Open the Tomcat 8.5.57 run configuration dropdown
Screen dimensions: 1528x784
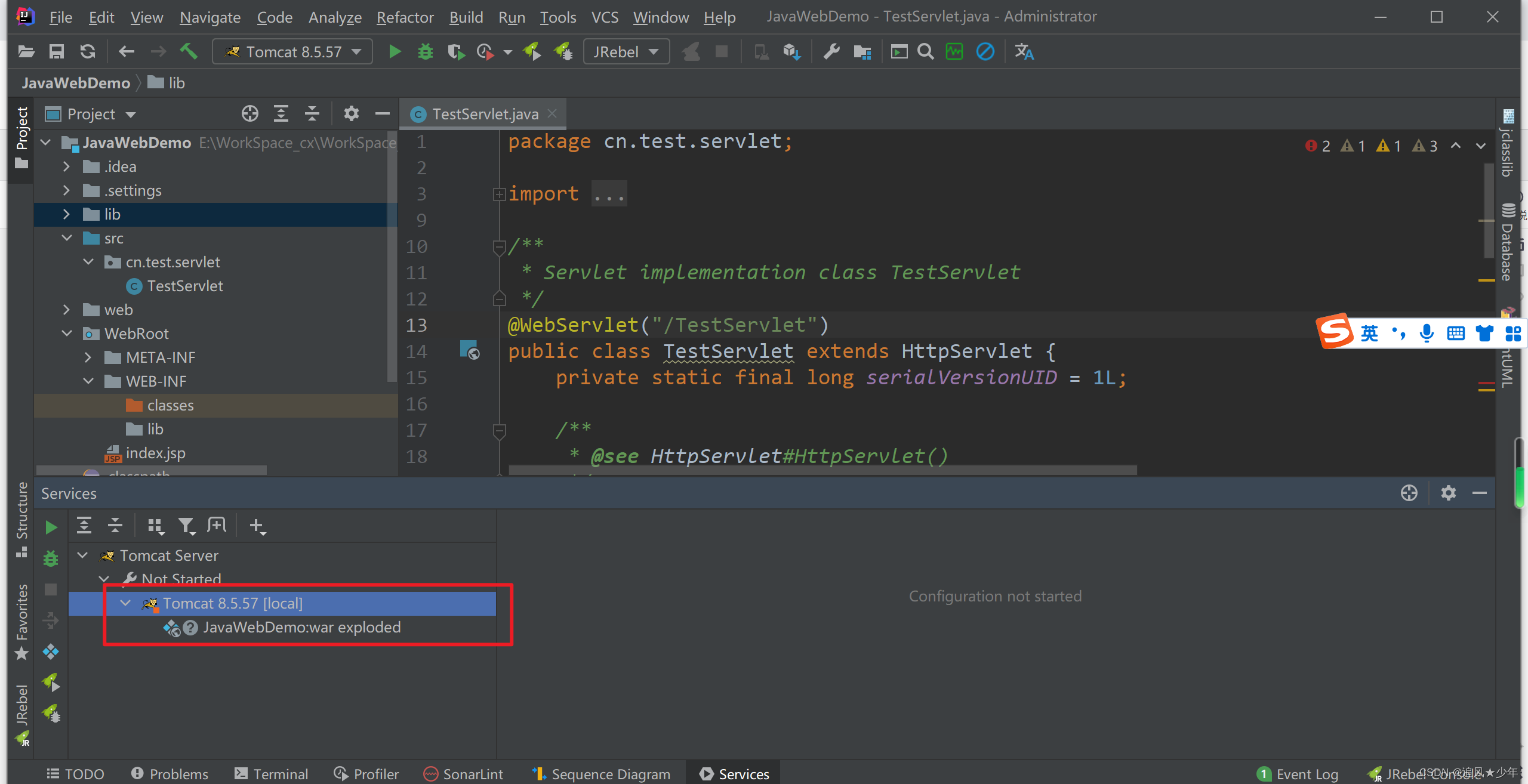coord(292,52)
